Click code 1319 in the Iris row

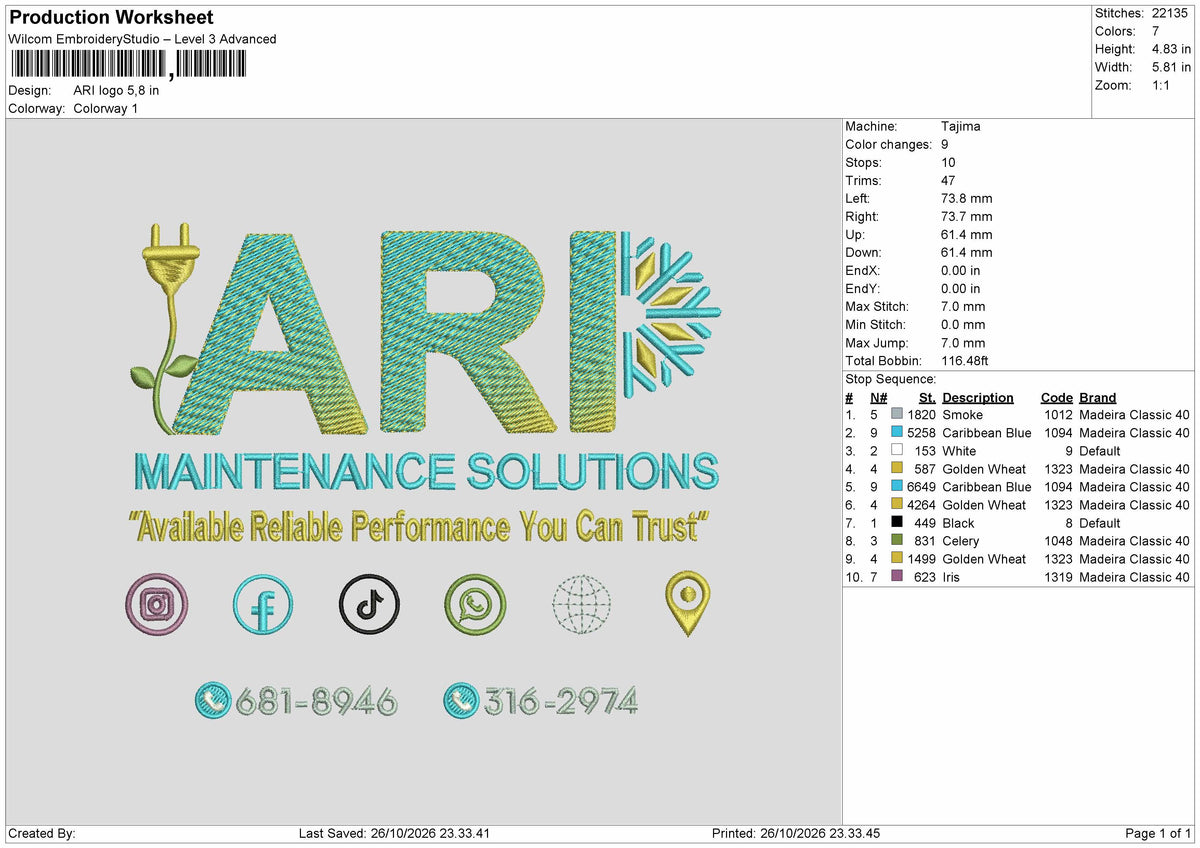pos(1059,577)
